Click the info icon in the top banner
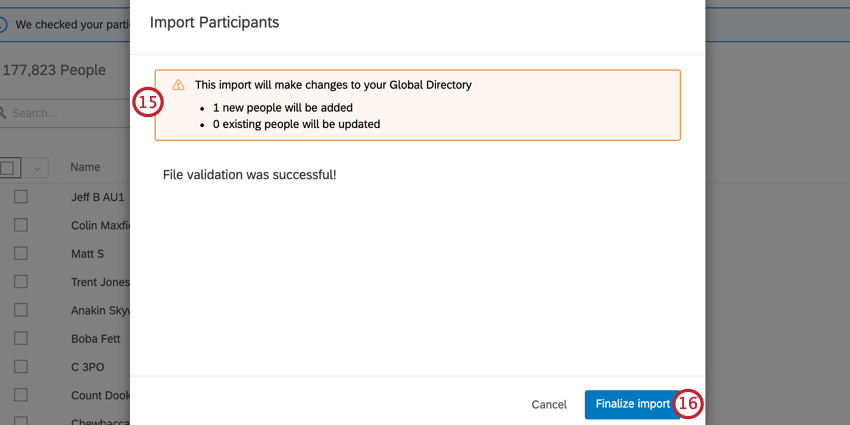This screenshot has height=425, width=850. (3, 23)
